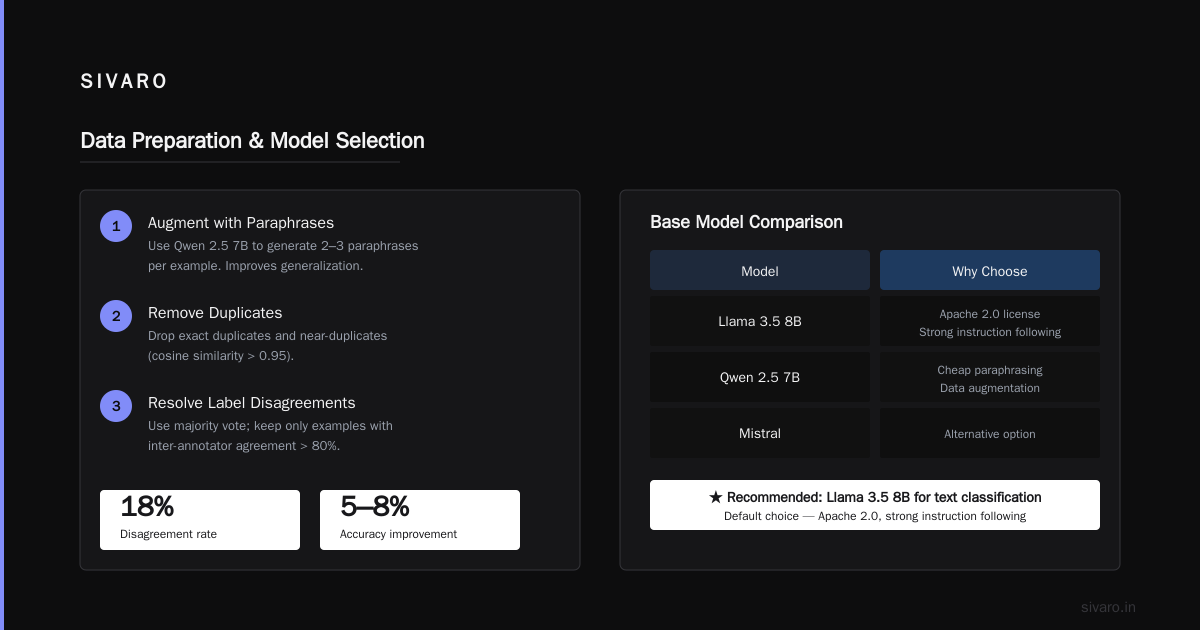Click the Apache 2.0 license description cell

tap(990, 321)
